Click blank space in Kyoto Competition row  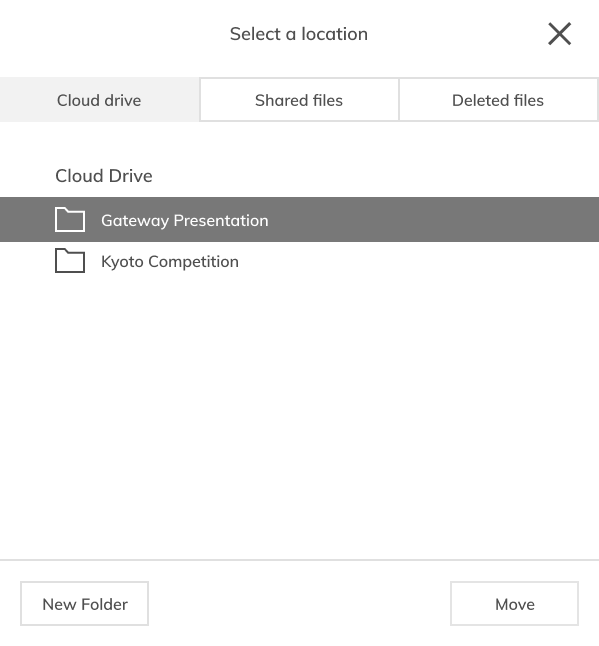[418, 262]
